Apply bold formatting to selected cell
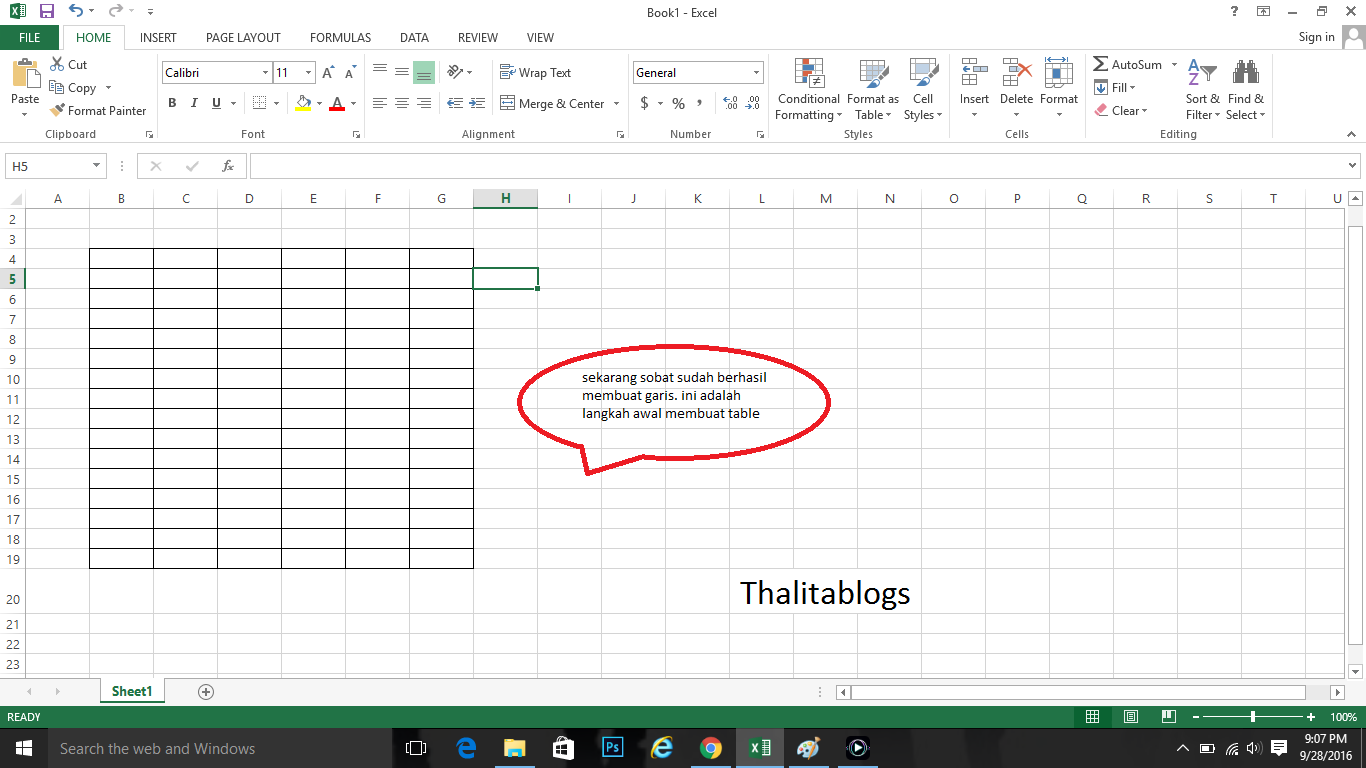The image size is (1366, 768). tap(171, 103)
